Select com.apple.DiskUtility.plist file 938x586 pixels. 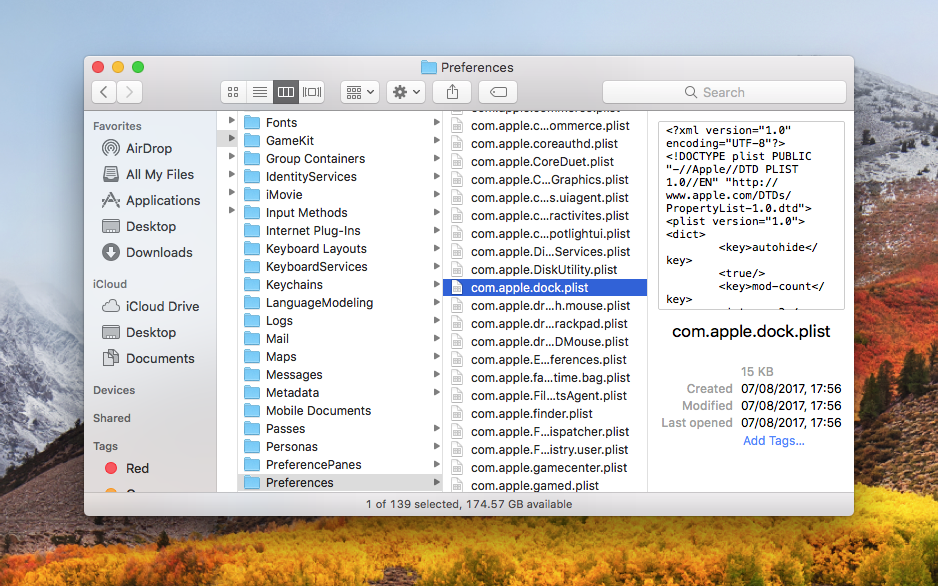pyautogui.click(x=545, y=270)
